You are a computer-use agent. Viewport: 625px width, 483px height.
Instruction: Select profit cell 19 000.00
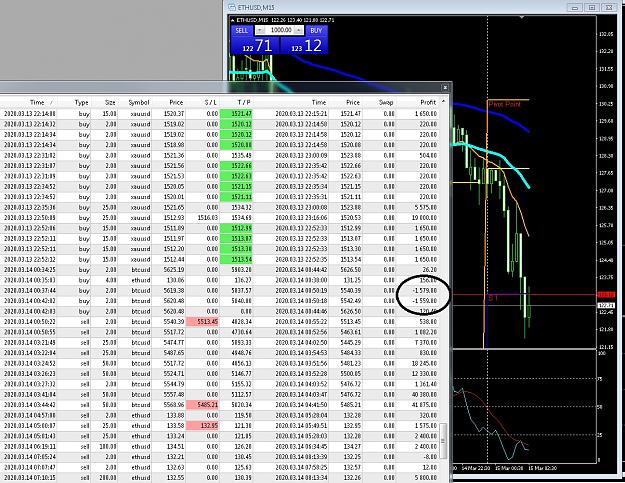[424, 218]
